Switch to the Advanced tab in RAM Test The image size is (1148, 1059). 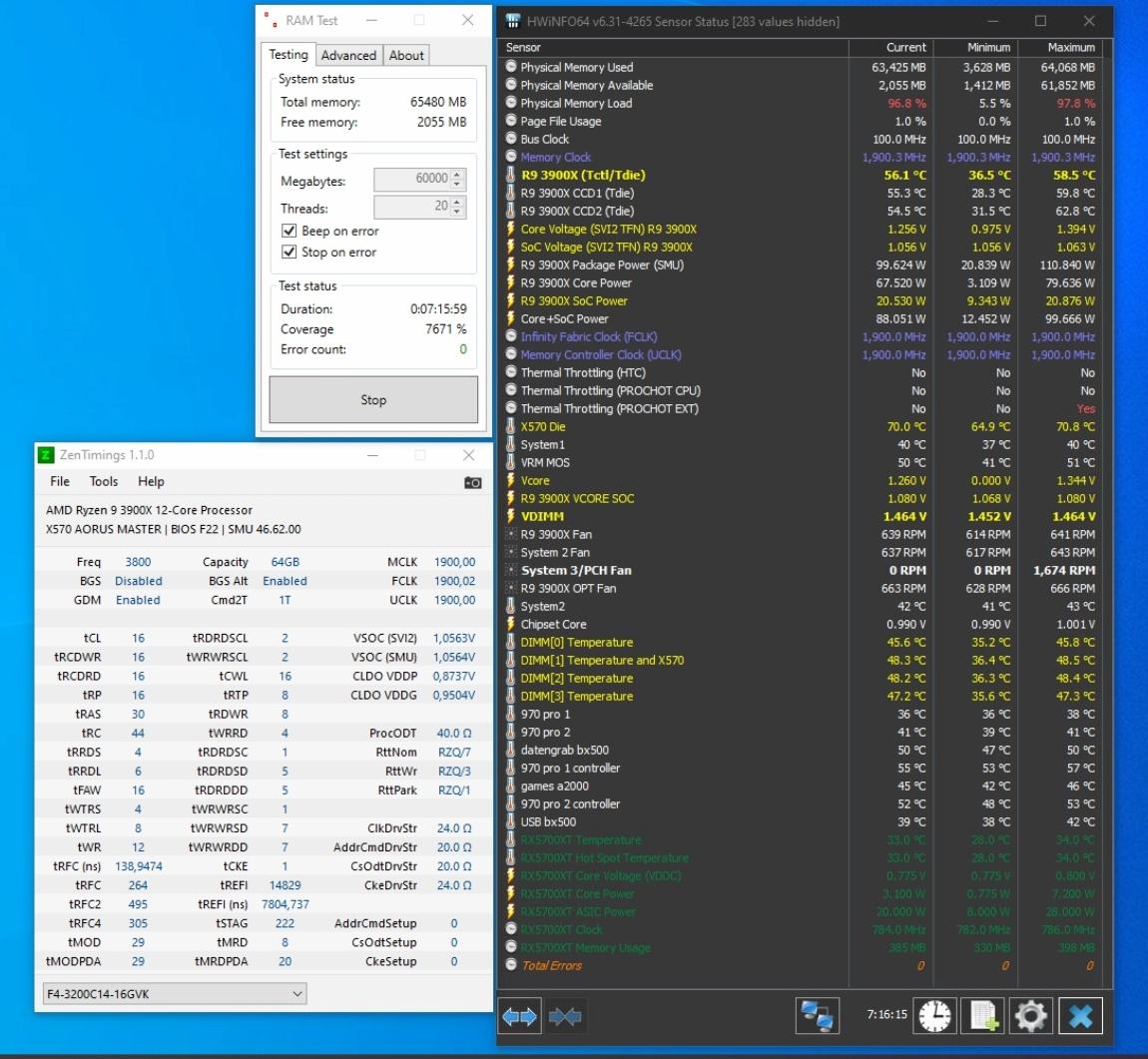[x=348, y=55]
